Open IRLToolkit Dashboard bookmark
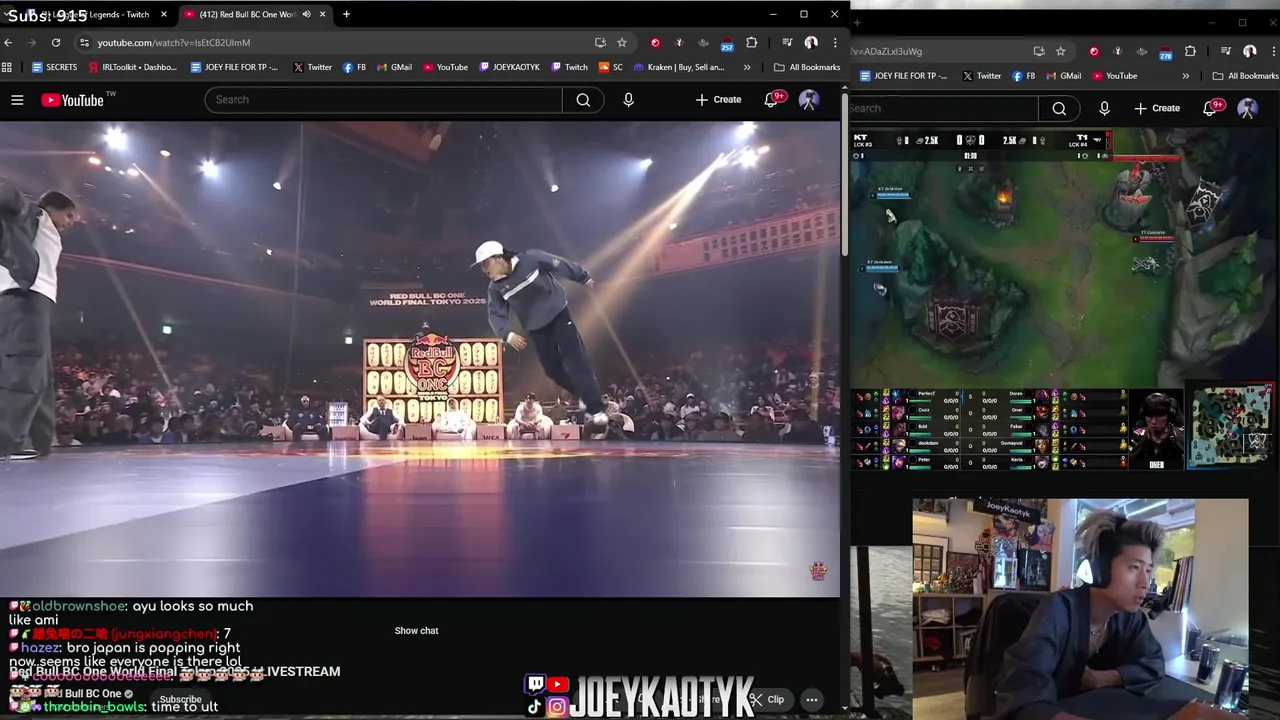1280x720 pixels. tap(133, 67)
